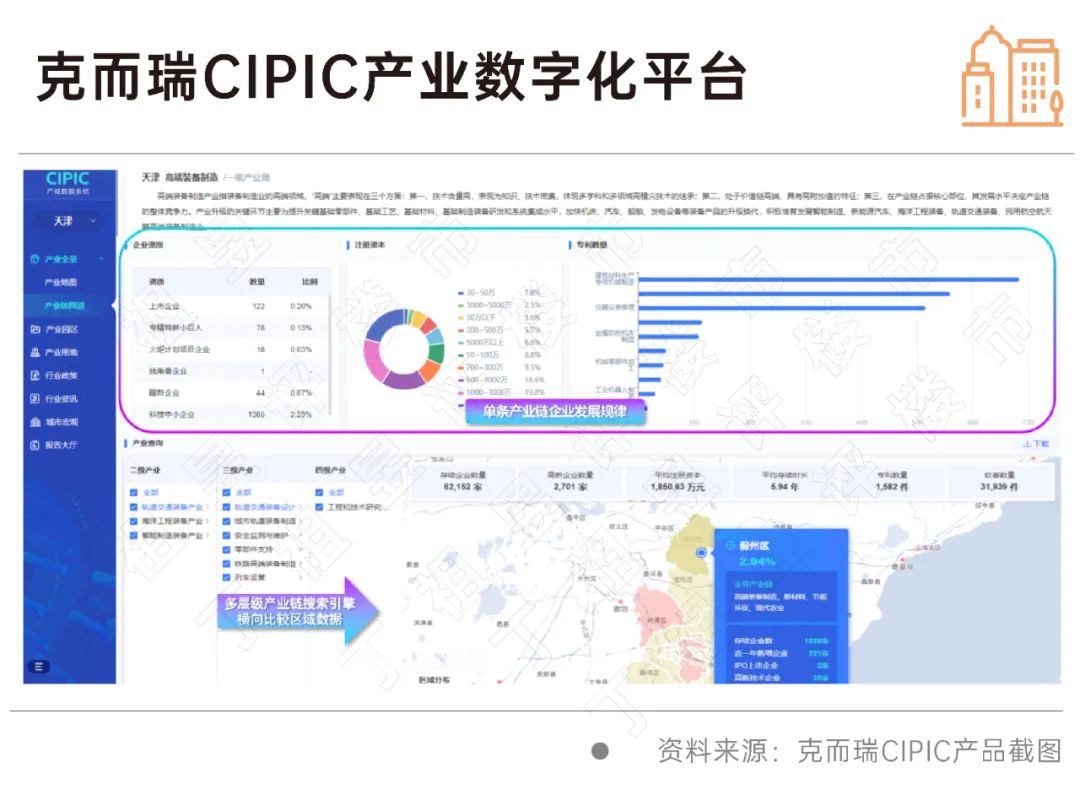Toggle the 轨道交通装备设计 checkbox
The width and height of the screenshot is (1080, 800).
[x=227, y=507]
